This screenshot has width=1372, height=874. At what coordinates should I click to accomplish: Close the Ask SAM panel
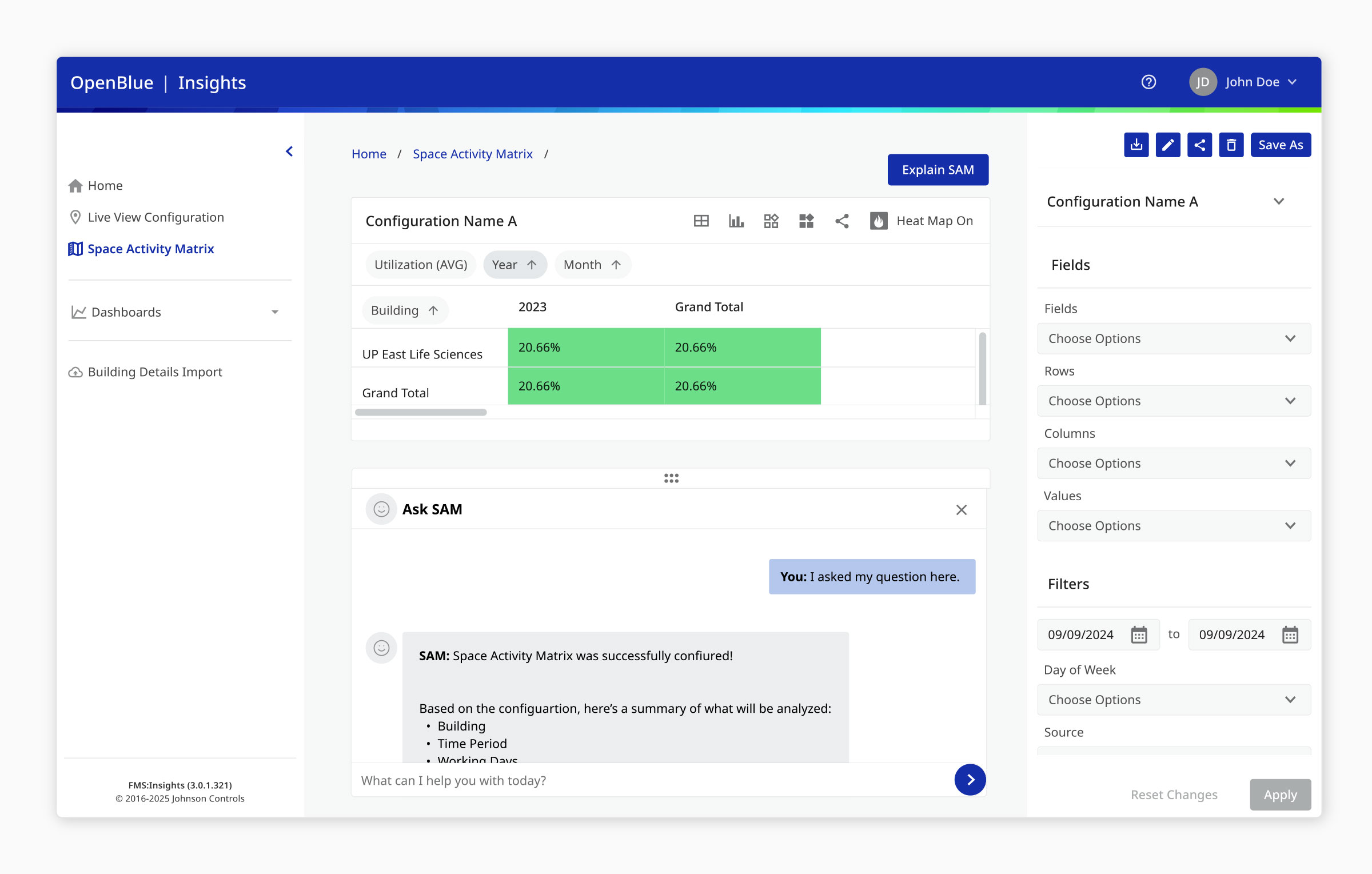(x=962, y=510)
